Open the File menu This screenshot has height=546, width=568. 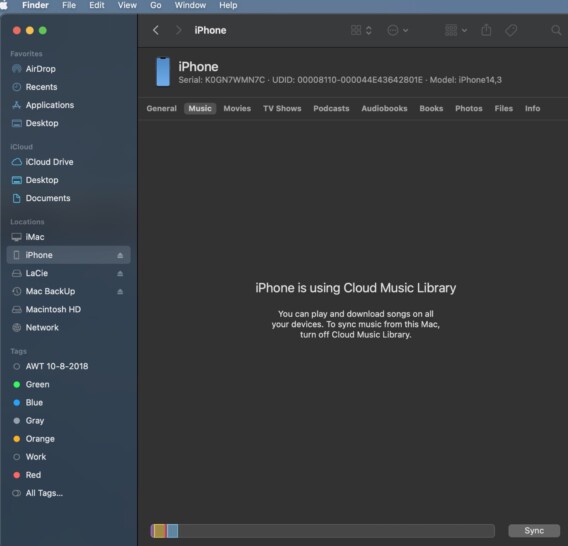pyautogui.click(x=69, y=5)
